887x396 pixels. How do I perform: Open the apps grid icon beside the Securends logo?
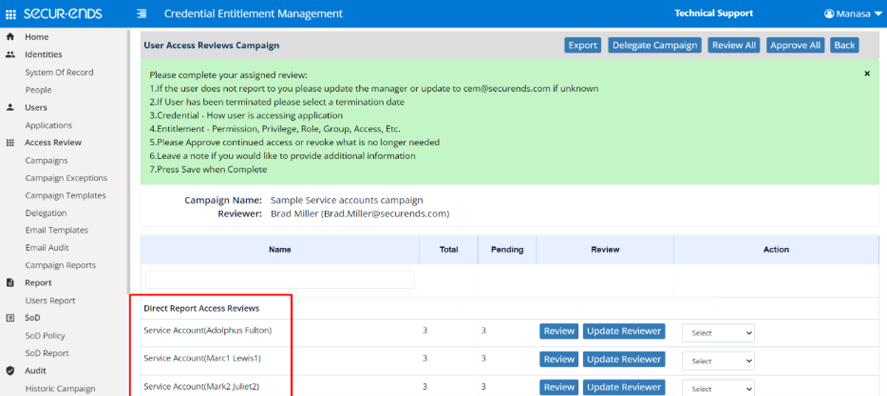click(11, 14)
